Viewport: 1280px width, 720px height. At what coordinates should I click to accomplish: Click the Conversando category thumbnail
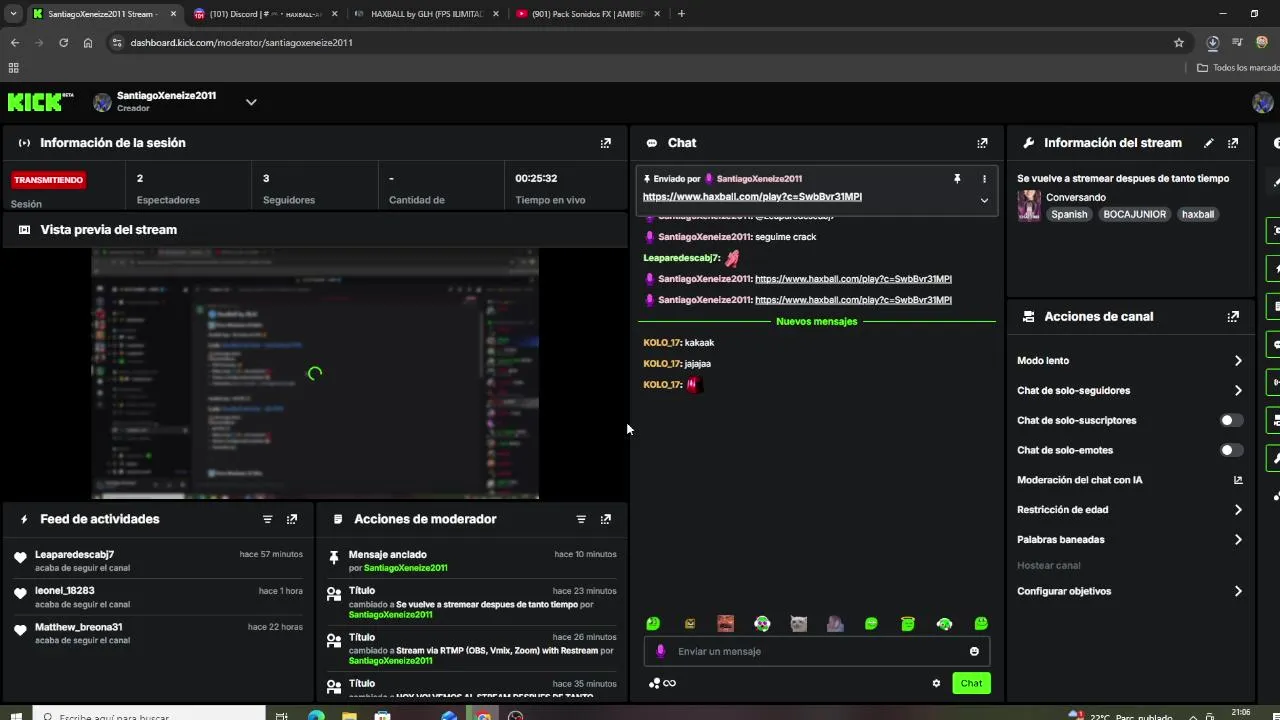1029,206
